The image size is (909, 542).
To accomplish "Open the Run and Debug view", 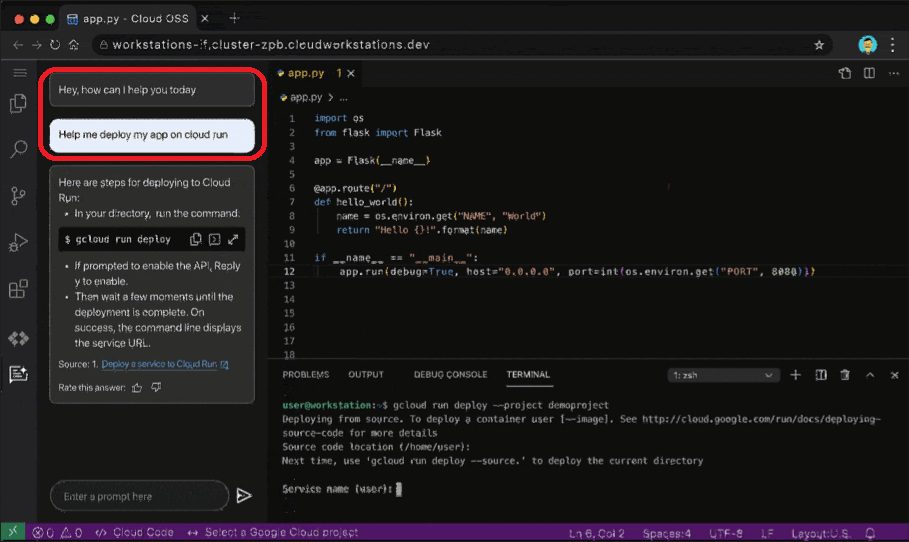I will click(x=18, y=242).
